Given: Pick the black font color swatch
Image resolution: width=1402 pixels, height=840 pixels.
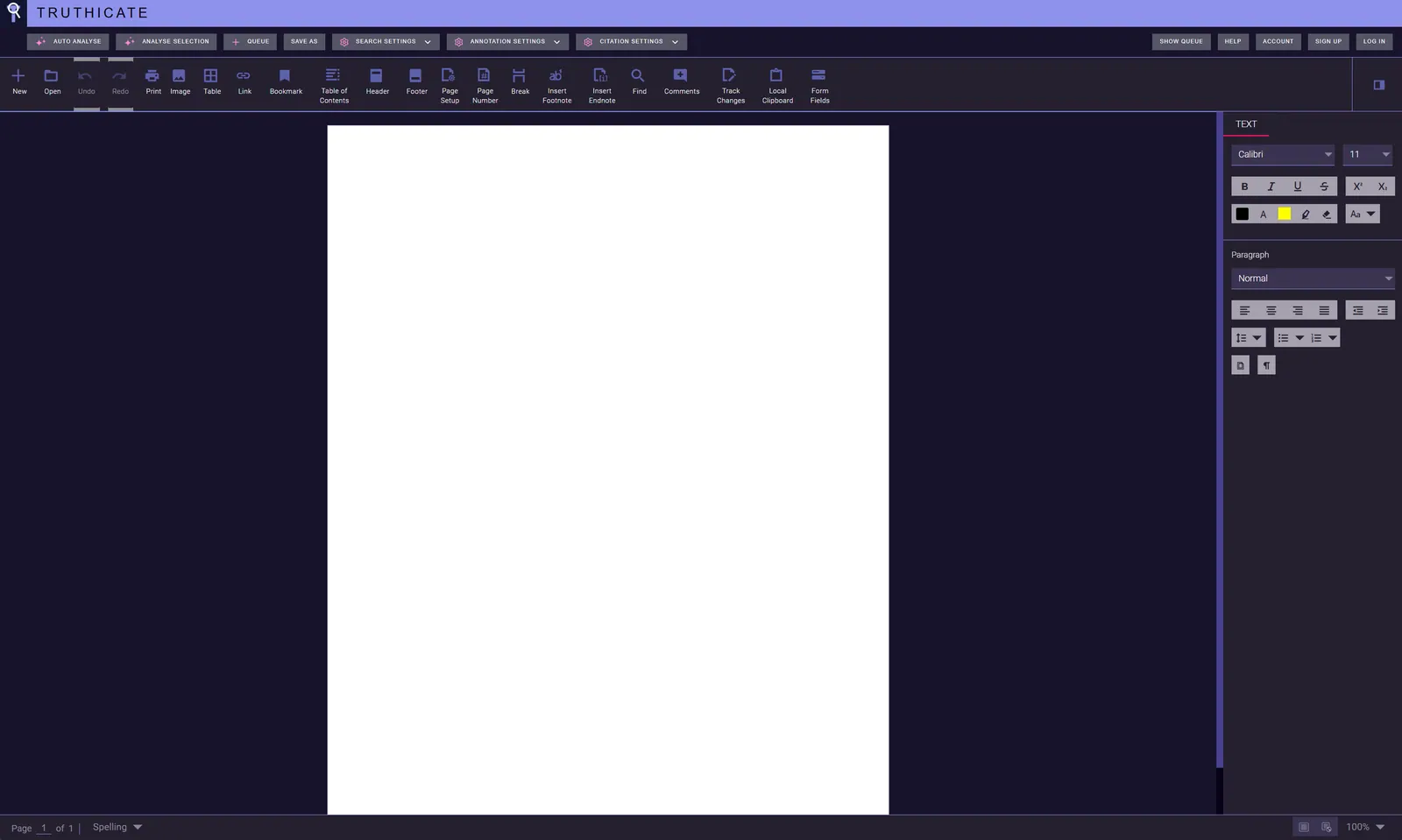Looking at the screenshot, I should click(1243, 214).
